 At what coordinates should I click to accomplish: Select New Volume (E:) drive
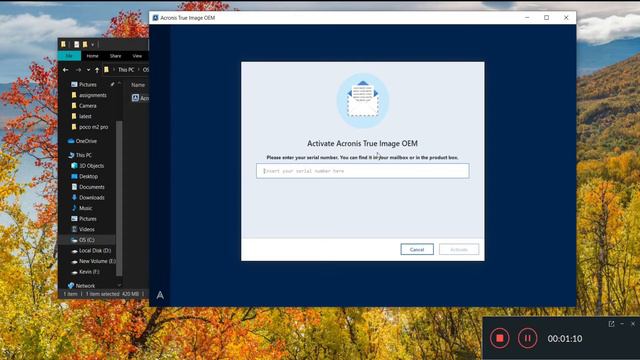click(97, 261)
